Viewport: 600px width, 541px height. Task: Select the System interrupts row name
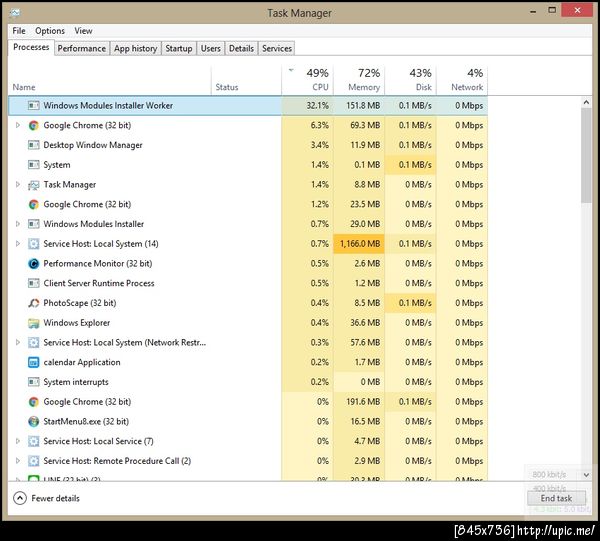76,382
